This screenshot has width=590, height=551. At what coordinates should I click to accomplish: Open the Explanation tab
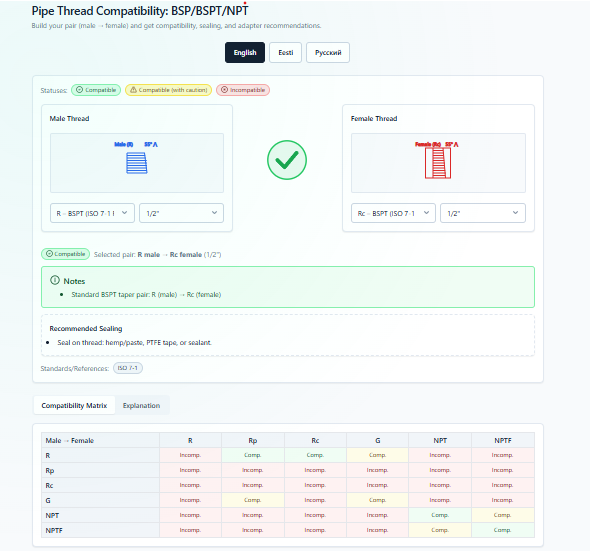tap(141, 405)
